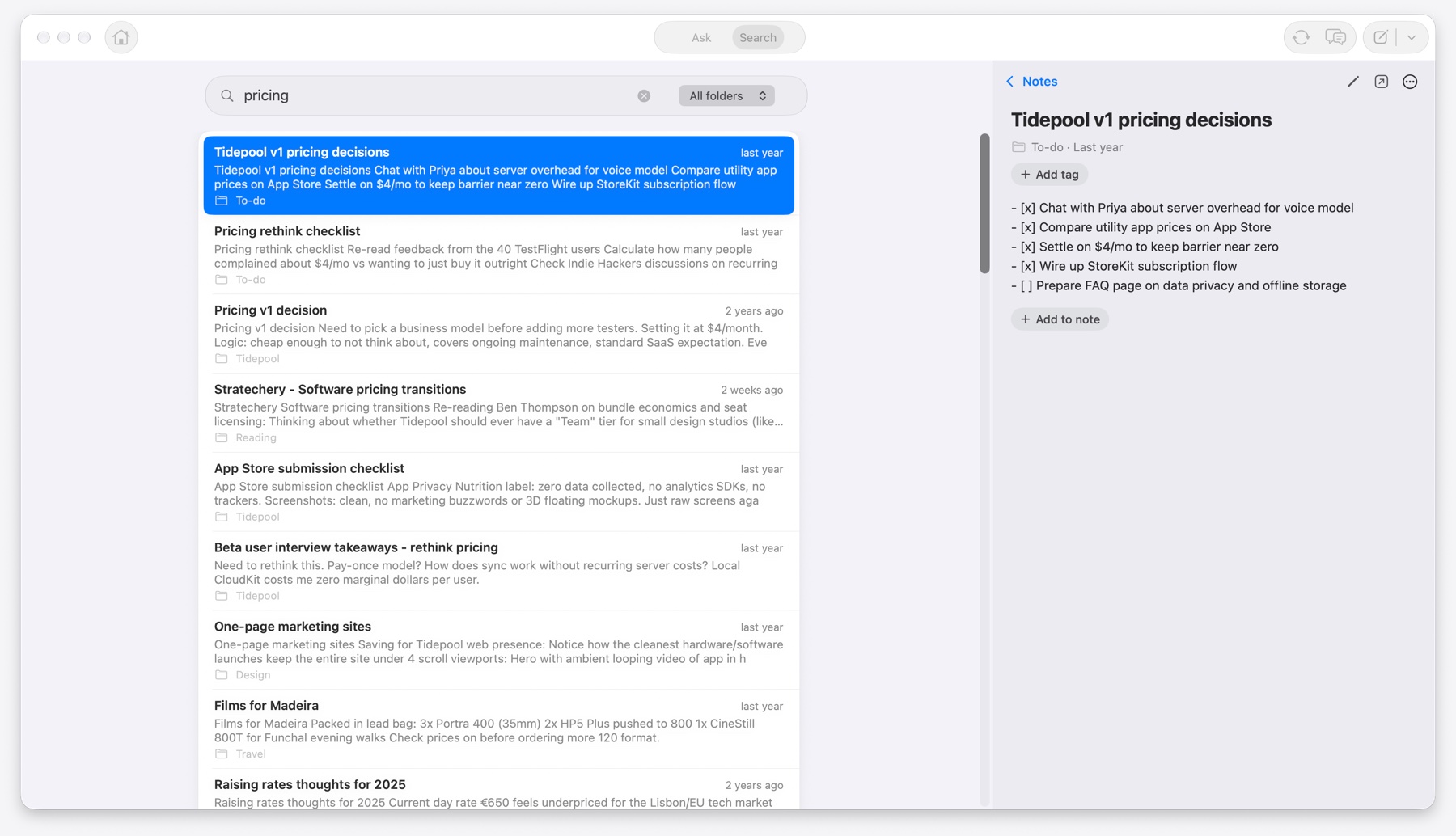Open the Pricing v1 decision result
The width and height of the screenshot is (1456, 836).
point(498,334)
